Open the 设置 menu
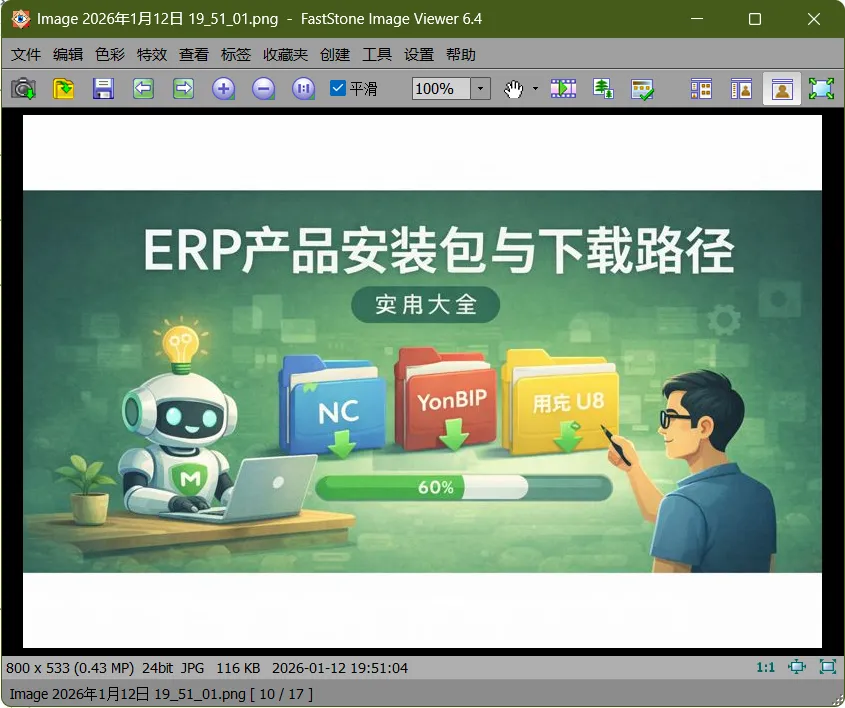The height and width of the screenshot is (708, 845). pos(419,54)
